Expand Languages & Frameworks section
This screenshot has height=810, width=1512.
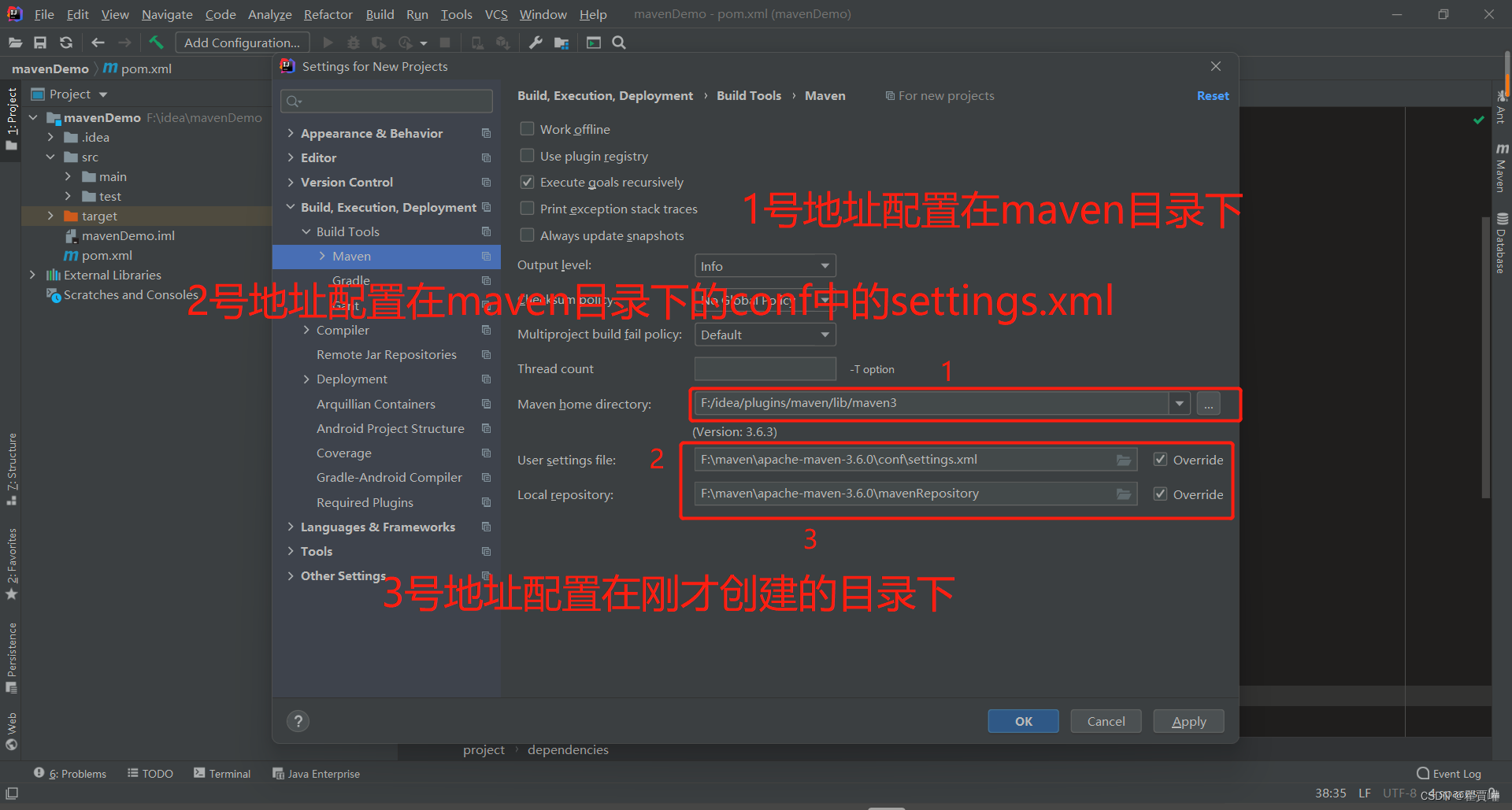pos(291,527)
